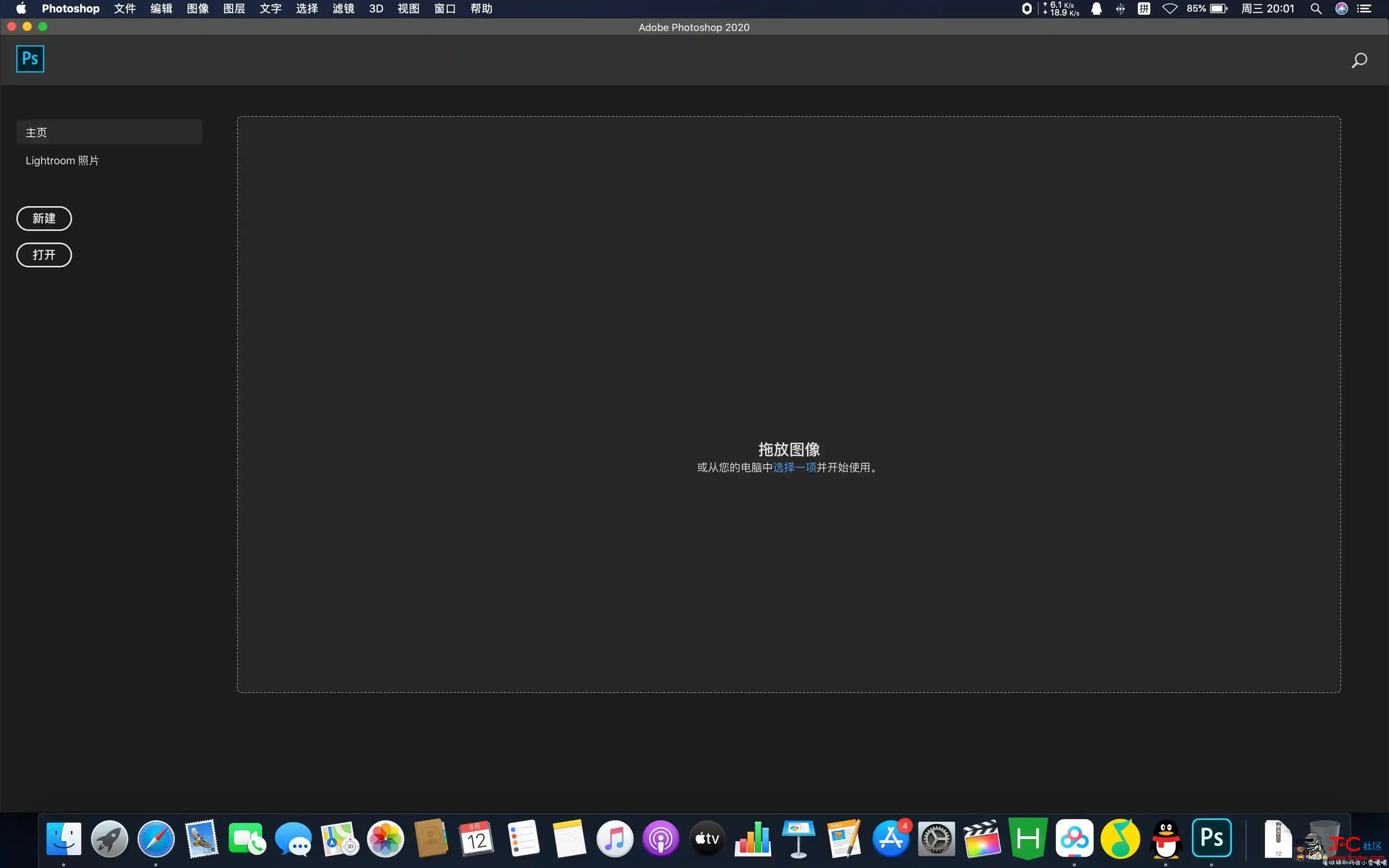Click the drag-and-drop canvas area
Image resolution: width=1389 pixels, height=868 pixels.
point(789,404)
